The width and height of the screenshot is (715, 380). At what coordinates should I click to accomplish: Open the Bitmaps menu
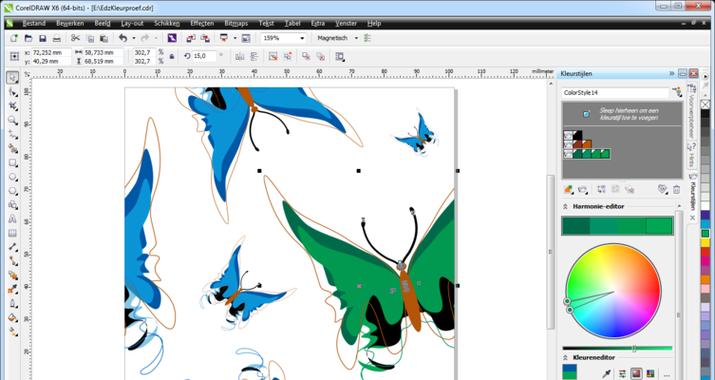click(x=236, y=23)
